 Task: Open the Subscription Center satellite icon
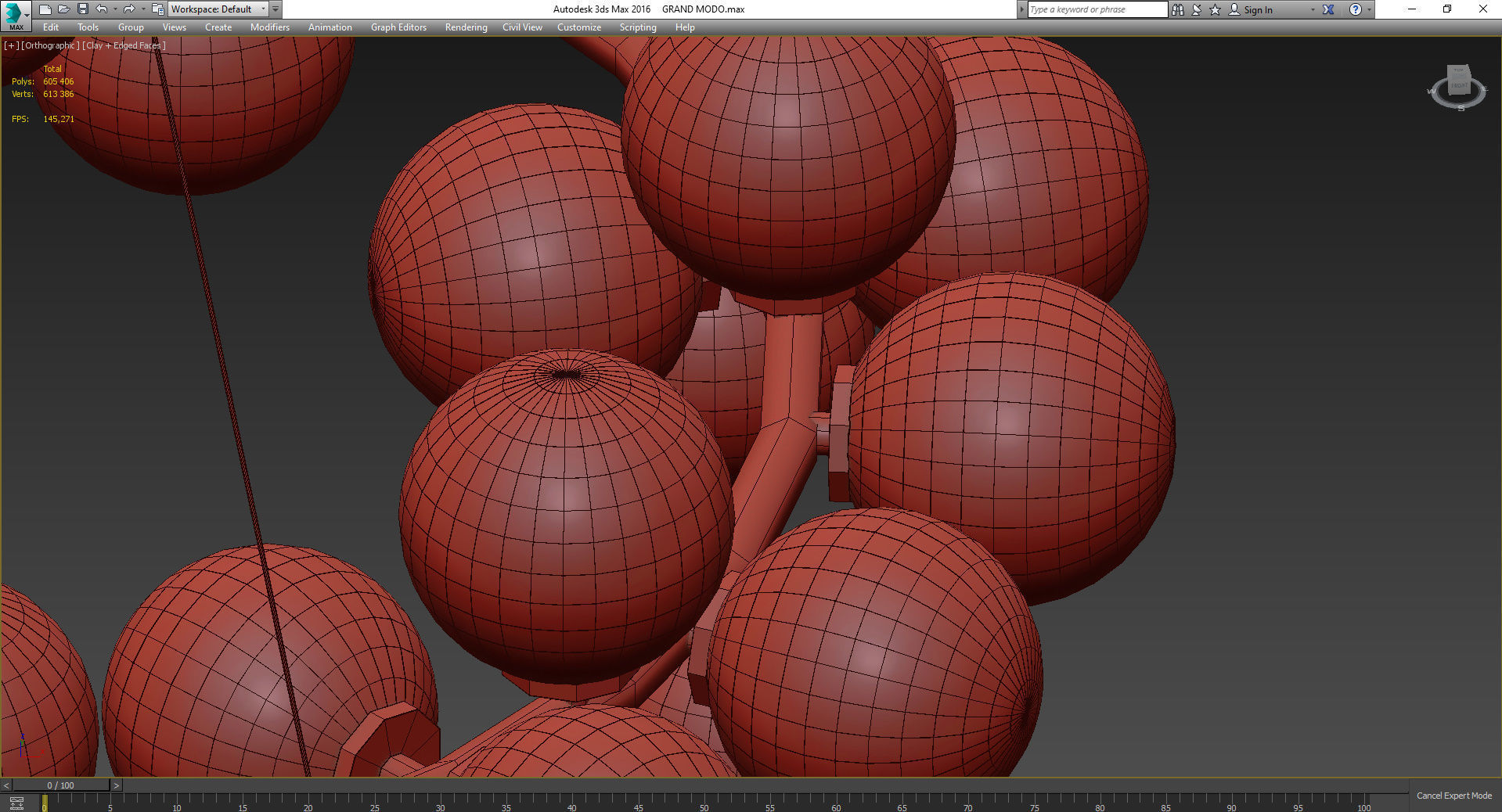[x=1197, y=9]
